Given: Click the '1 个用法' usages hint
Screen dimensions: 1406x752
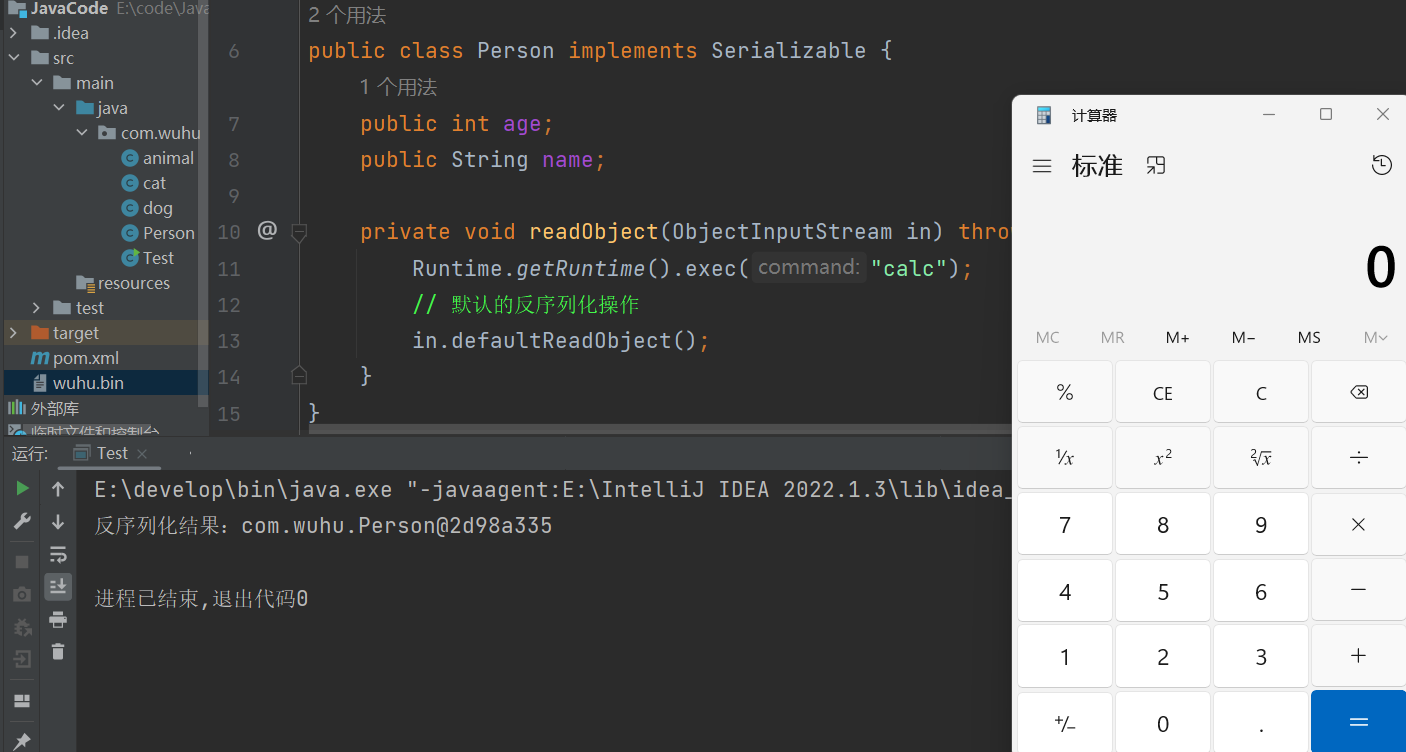Looking at the screenshot, I should pos(398,87).
